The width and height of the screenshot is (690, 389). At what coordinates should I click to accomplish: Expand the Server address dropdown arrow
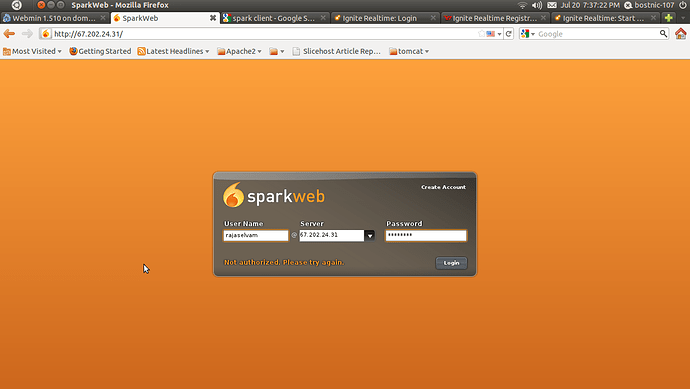pyautogui.click(x=370, y=235)
